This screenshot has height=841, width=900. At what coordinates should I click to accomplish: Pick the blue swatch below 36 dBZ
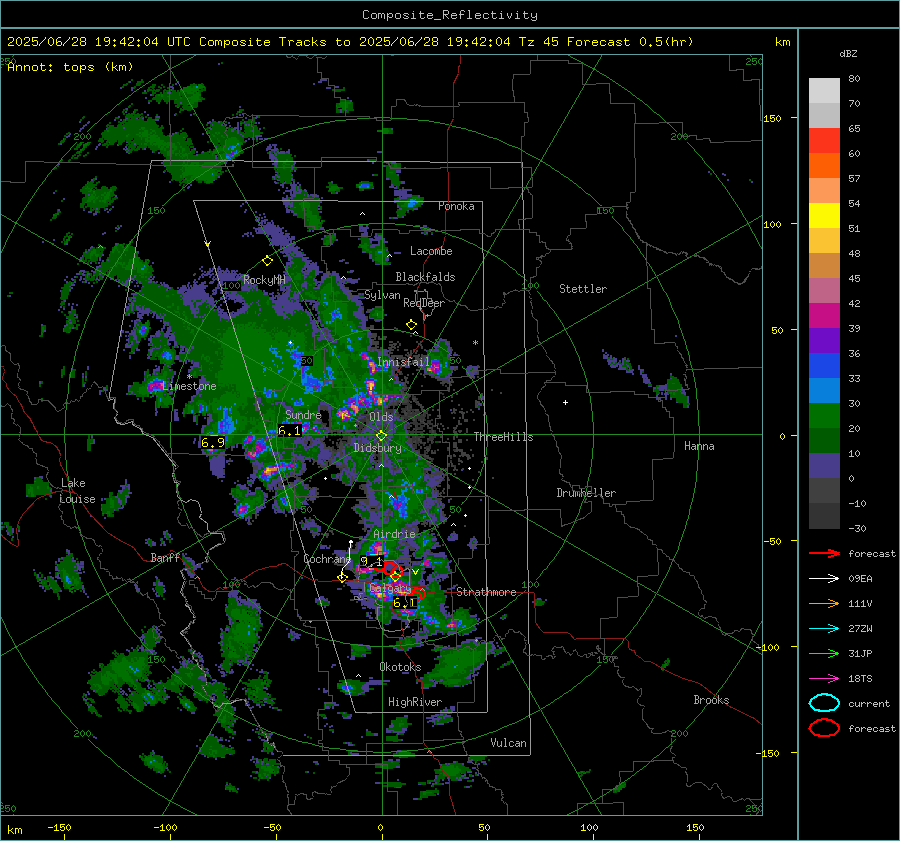click(824, 366)
